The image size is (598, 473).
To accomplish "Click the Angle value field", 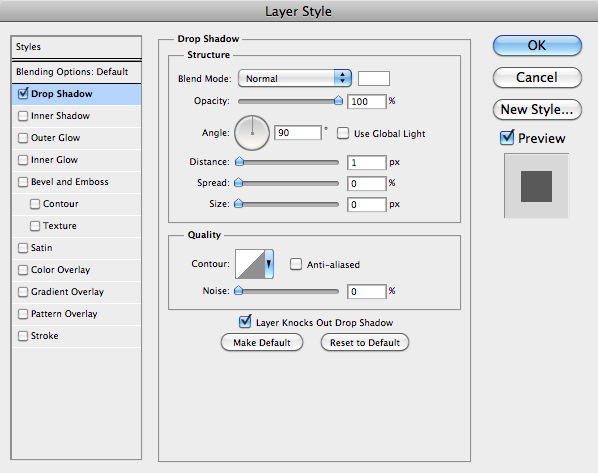I will [298, 133].
